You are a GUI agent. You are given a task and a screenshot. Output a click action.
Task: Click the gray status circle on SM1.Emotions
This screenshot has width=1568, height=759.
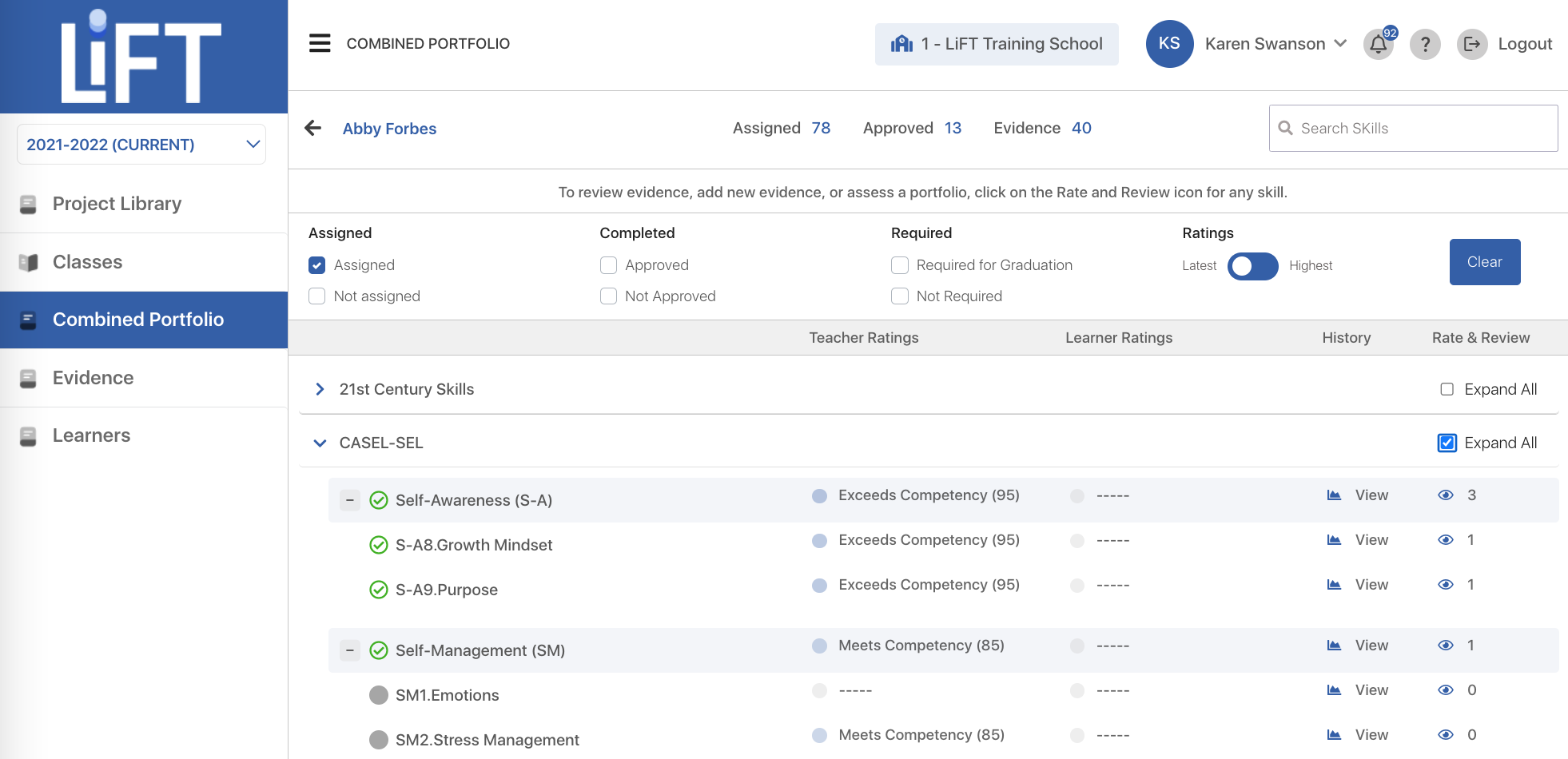379,695
